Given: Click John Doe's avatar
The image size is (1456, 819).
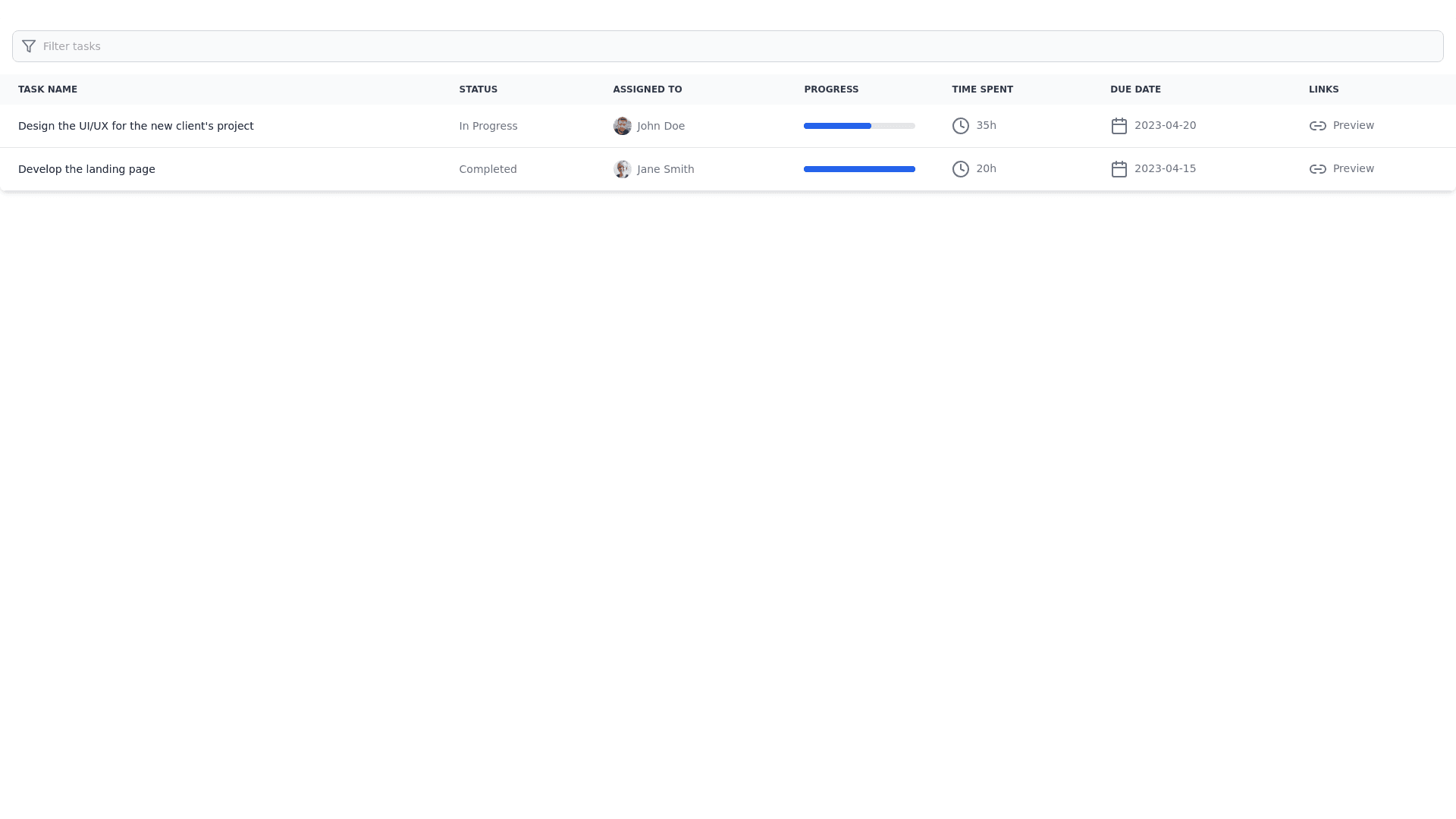Looking at the screenshot, I should tap(622, 126).
